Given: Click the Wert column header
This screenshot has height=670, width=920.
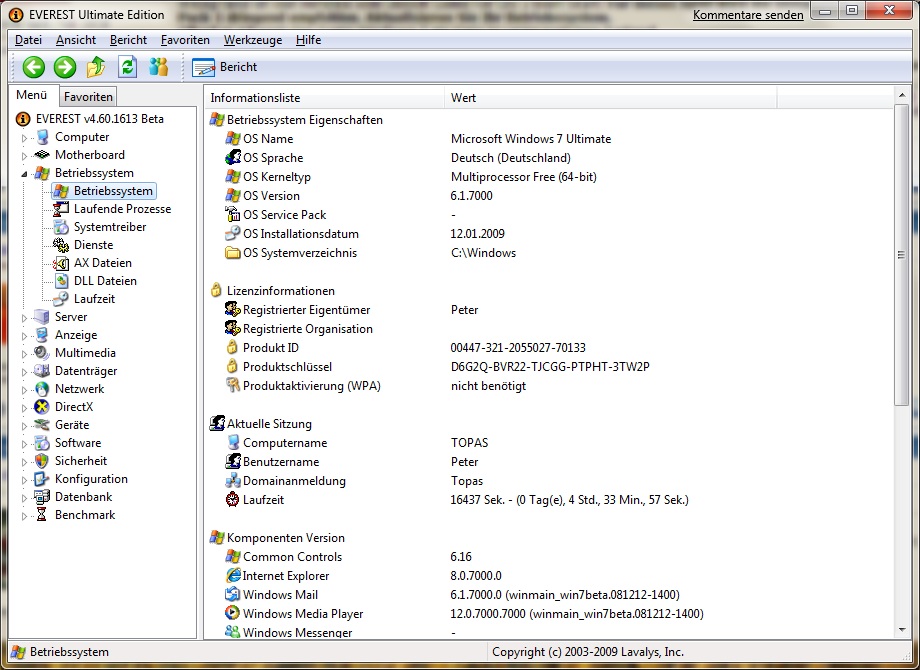Looking at the screenshot, I should (x=611, y=98).
